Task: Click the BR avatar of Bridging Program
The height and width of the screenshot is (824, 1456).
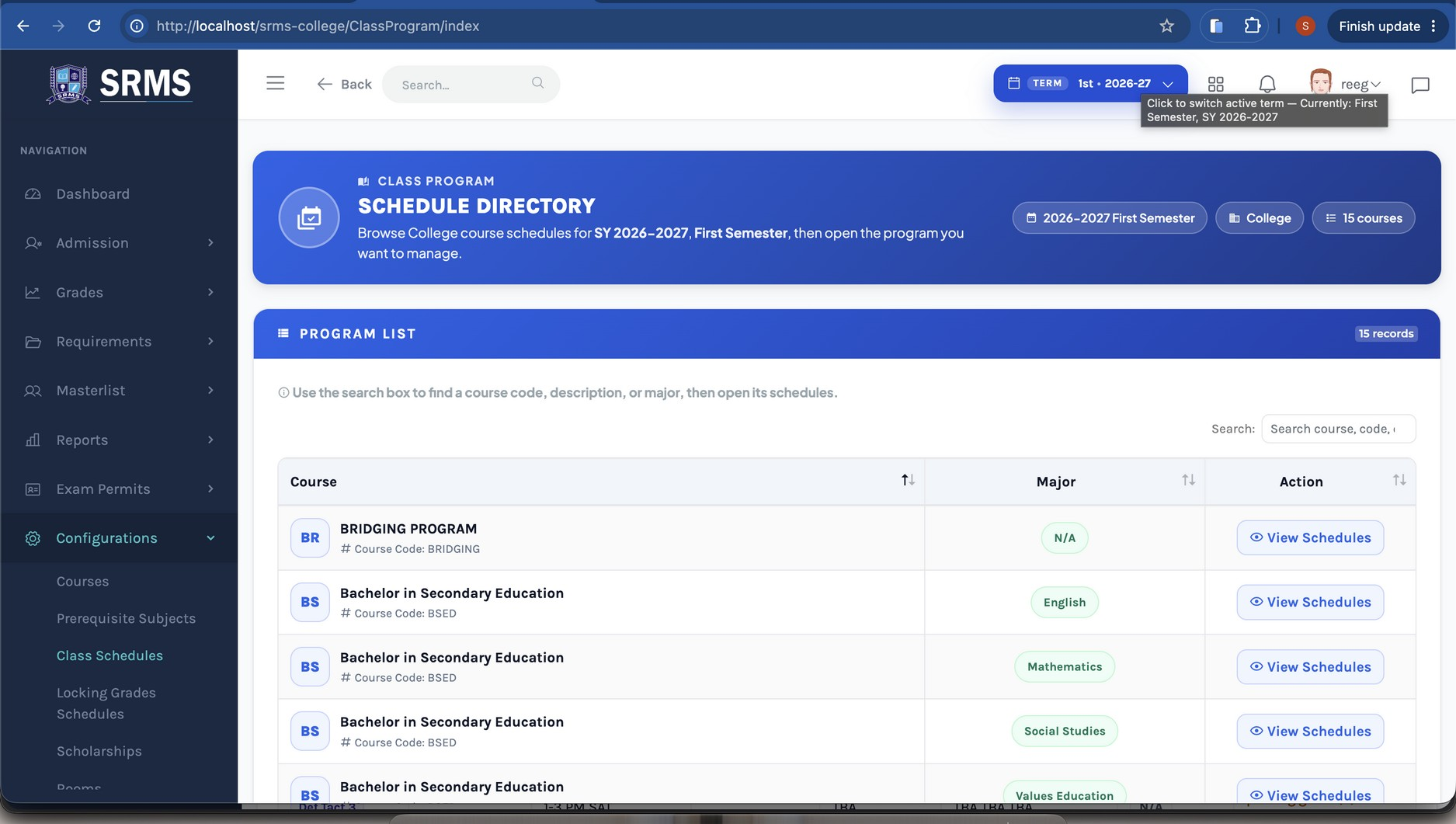Action: coord(310,537)
